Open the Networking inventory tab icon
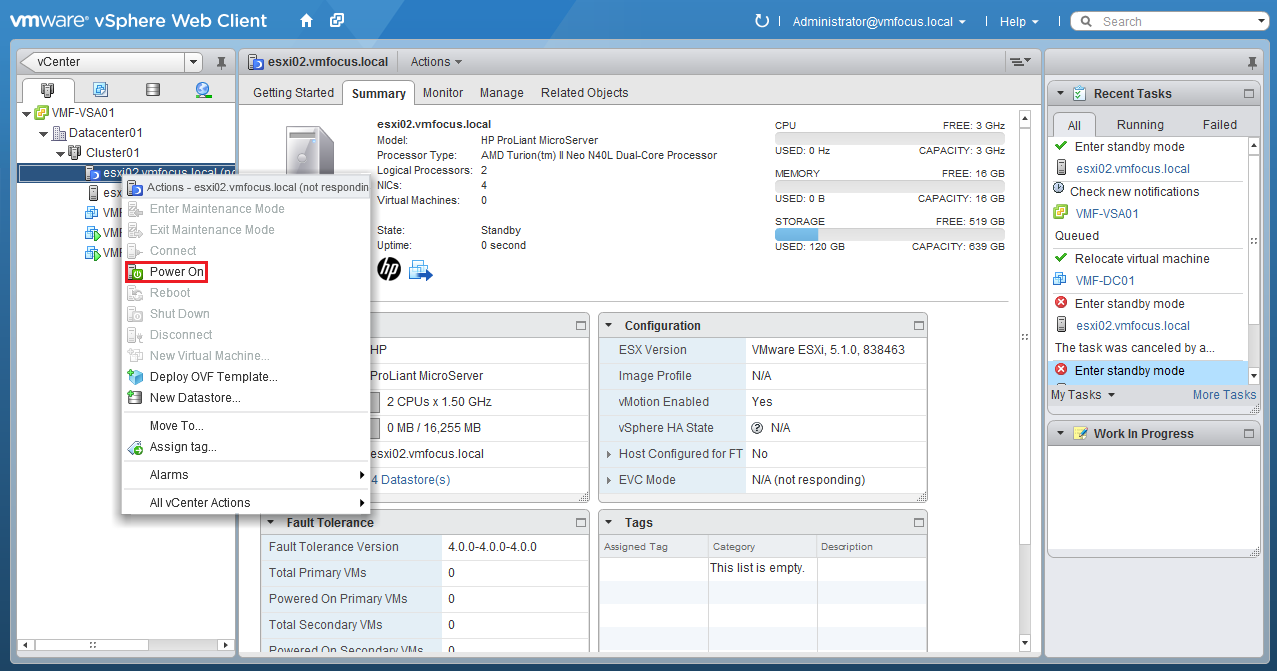The image size is (1277, 671). coord(204,90)
